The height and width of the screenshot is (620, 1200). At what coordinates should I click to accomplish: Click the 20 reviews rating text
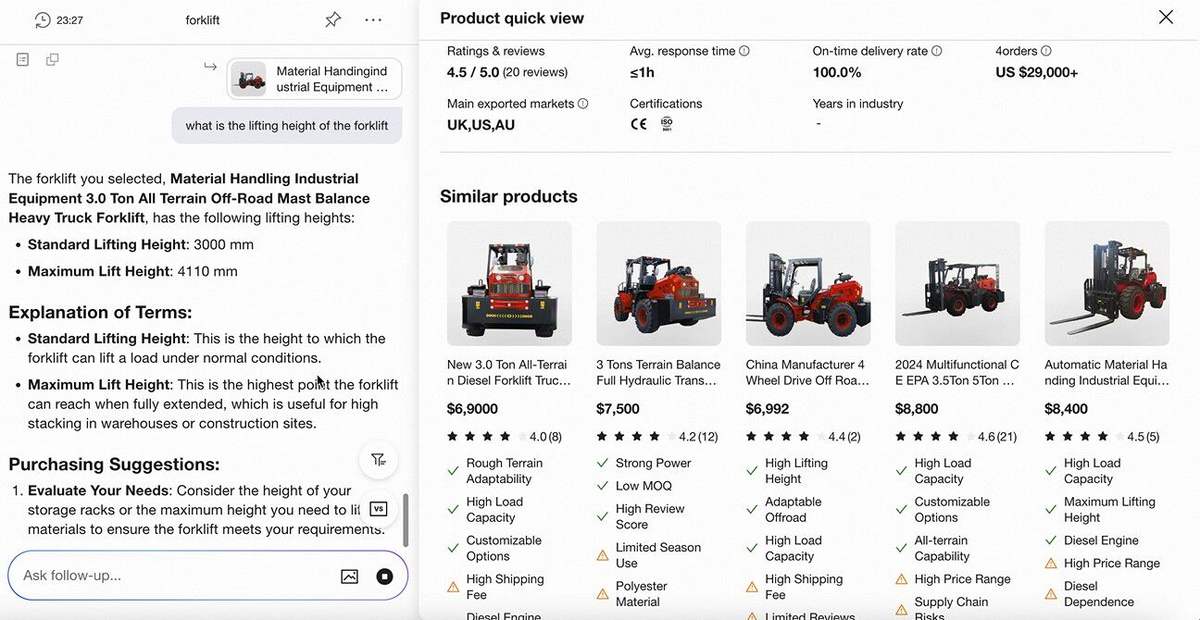pyautogui.click(x=535, y=72)
